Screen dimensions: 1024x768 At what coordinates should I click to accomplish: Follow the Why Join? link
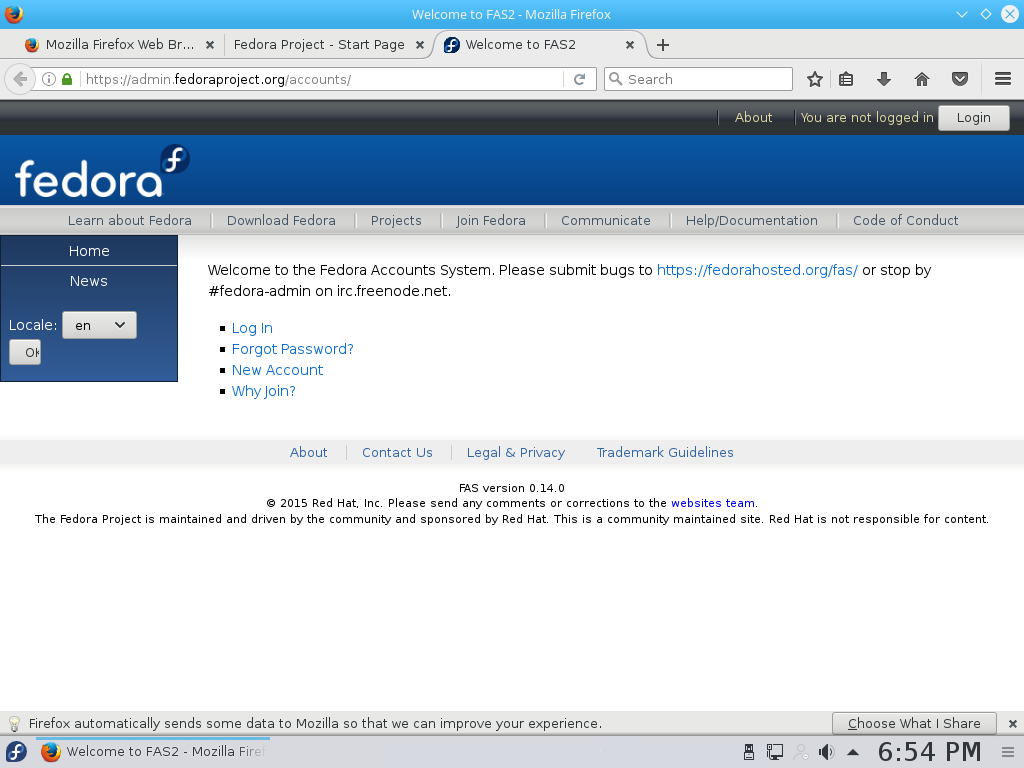pyautogui.click(x=264, y=391)
